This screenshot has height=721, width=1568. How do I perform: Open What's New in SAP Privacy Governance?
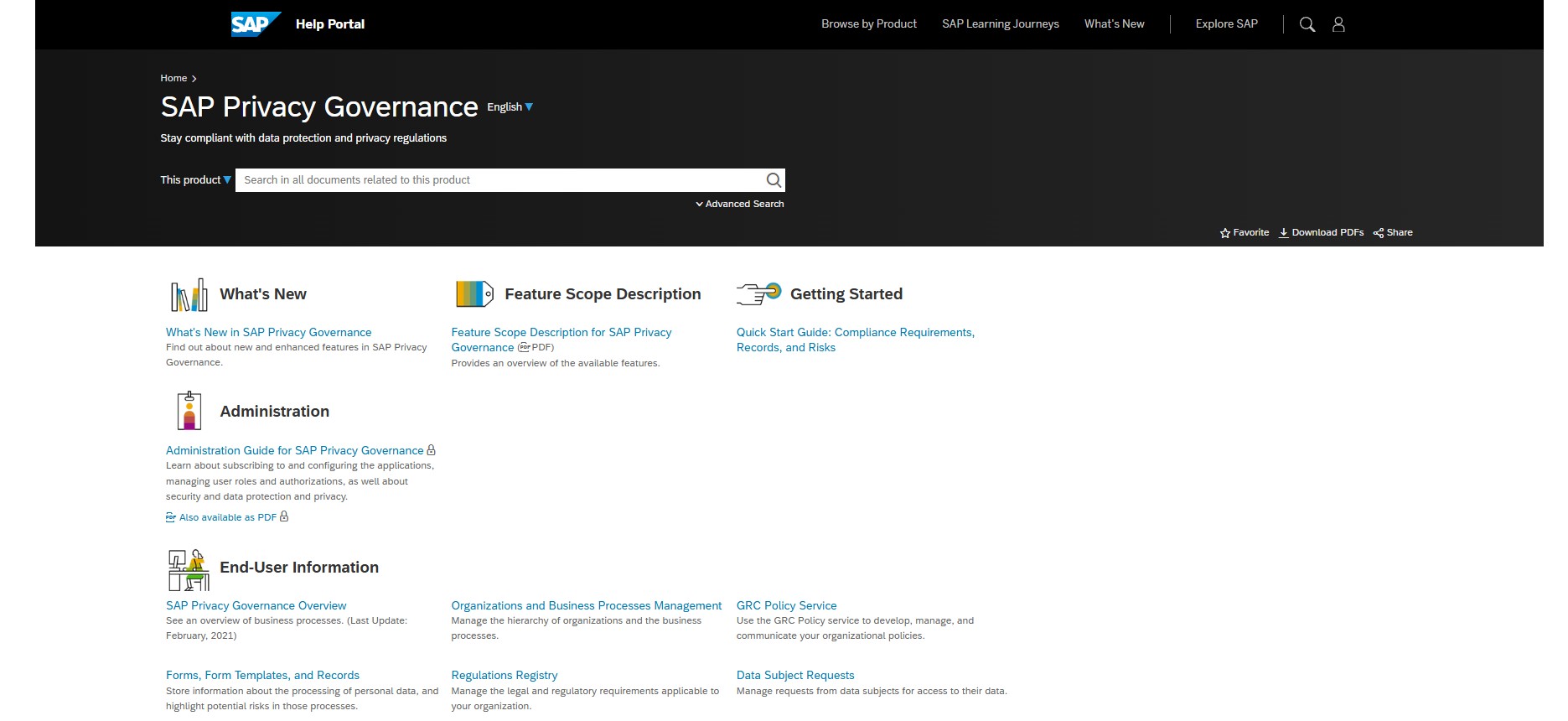(x=268, y=333)
